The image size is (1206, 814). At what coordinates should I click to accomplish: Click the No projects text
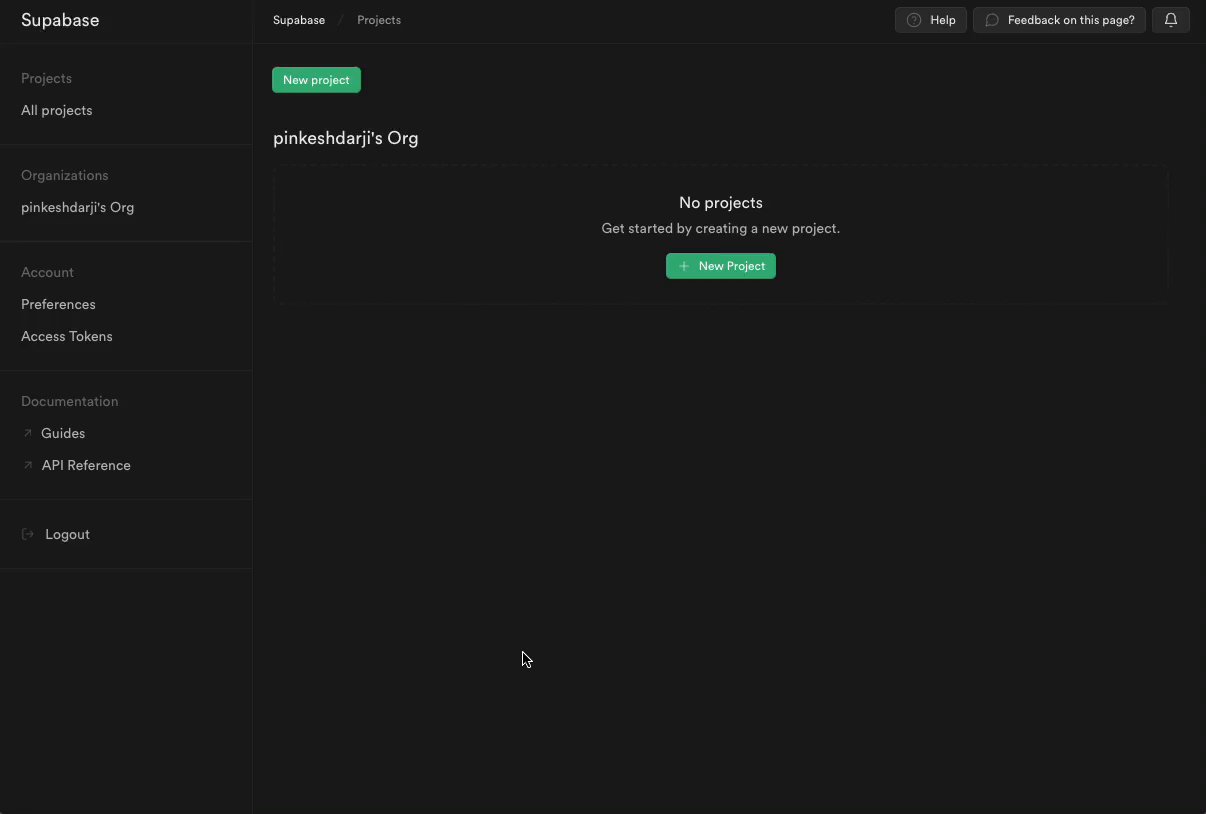pyautogui.click(x=721, y=202)
